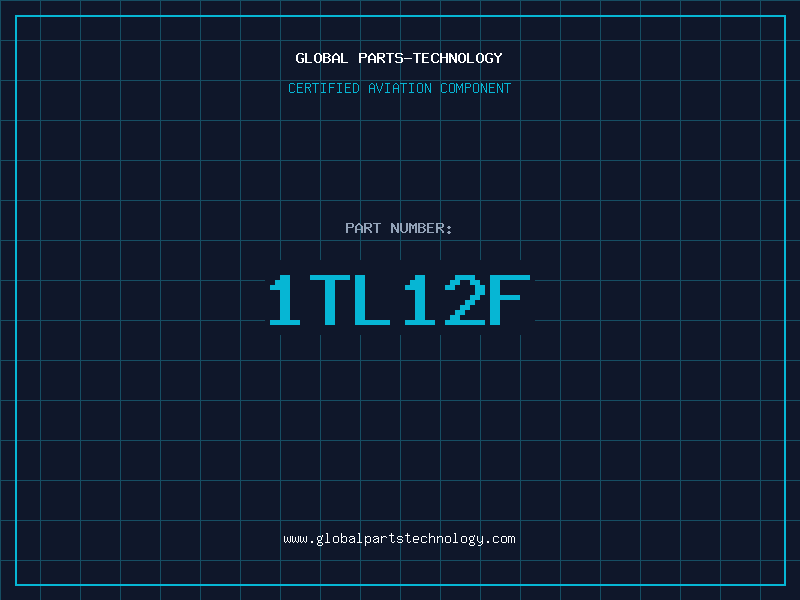
Task: Click the PART NUMBER: label
Action: tap(399, 228)
